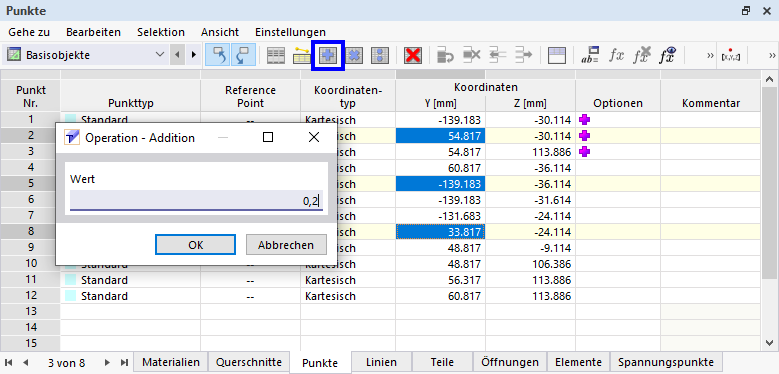Click the addition operation plus icon
Viewport: 779px width, 374px height.
pos(327,55)
